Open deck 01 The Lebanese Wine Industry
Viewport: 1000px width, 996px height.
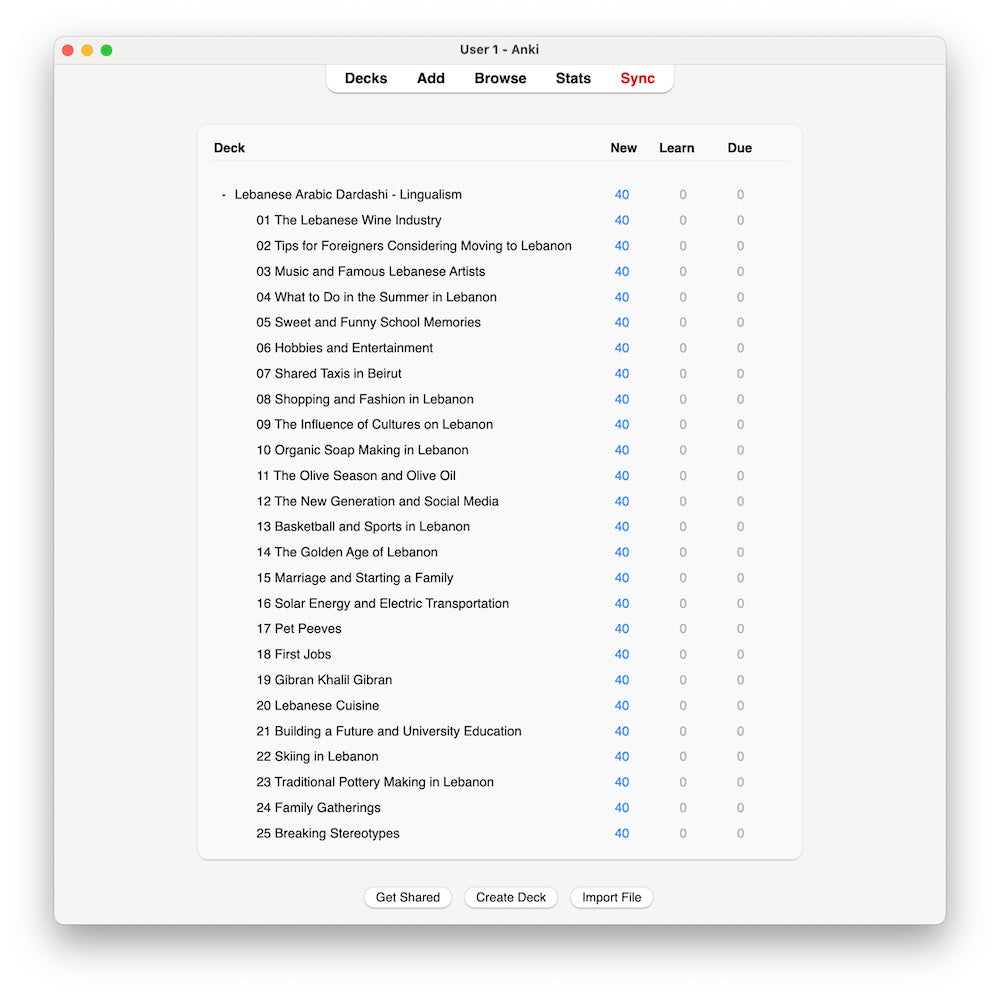pyautogui.click(x=348, y=220)
